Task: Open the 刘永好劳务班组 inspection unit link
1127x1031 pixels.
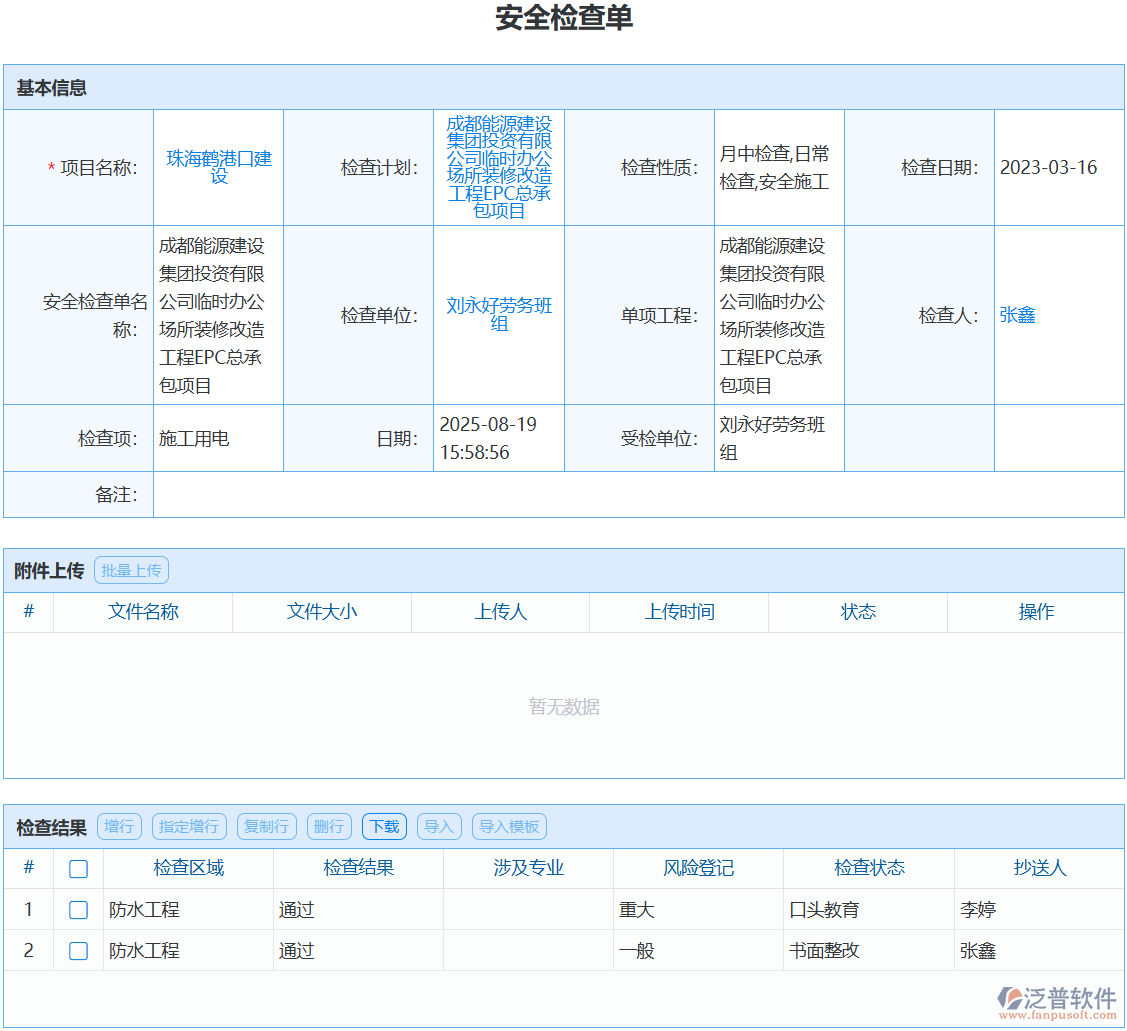Action: coord(499,315)
